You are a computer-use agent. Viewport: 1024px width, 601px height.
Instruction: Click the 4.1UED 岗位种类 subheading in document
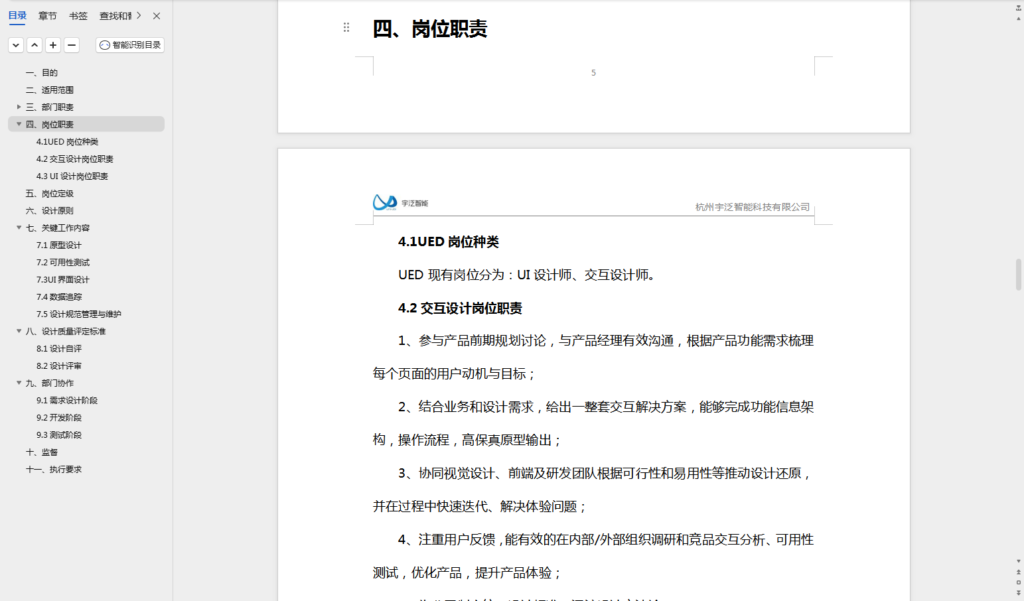(x=448, y=242)
